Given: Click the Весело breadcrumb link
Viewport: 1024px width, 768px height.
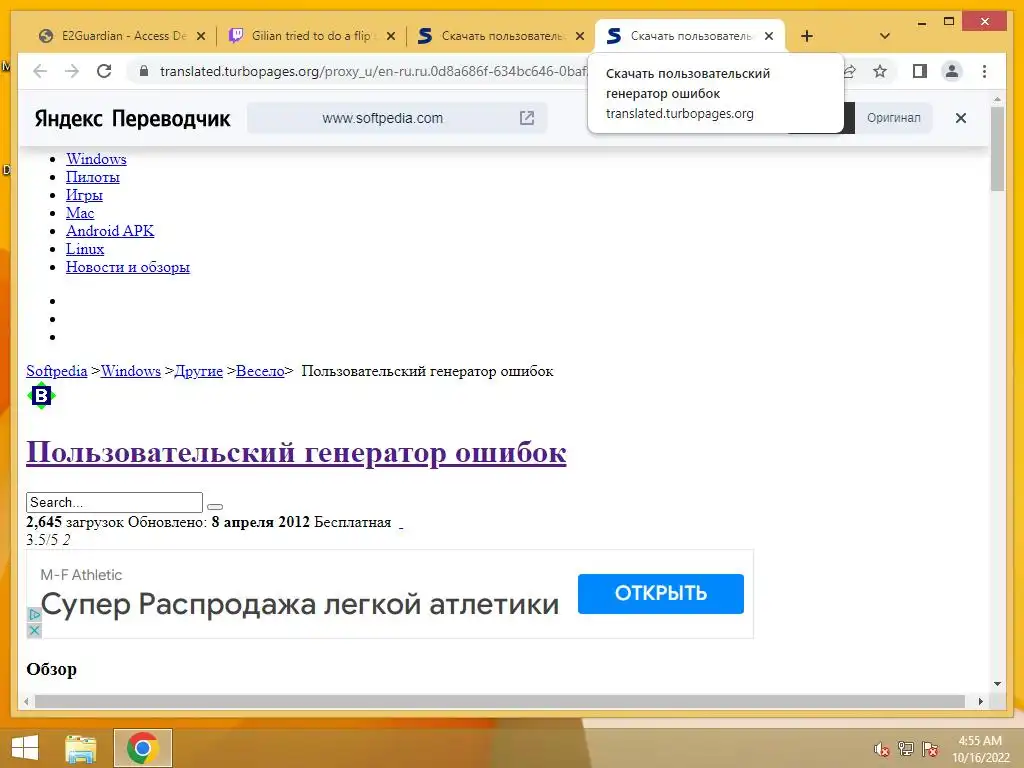Looking at the screenshot, I should [x=260, y=371].
